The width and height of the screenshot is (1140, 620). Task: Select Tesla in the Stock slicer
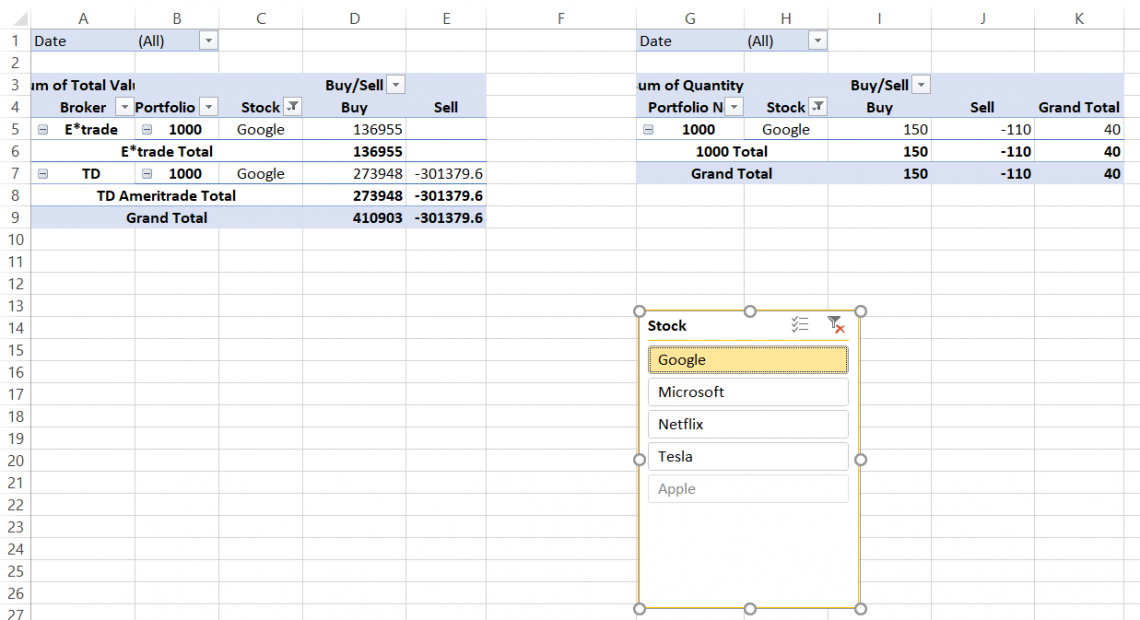click(747, 456)
